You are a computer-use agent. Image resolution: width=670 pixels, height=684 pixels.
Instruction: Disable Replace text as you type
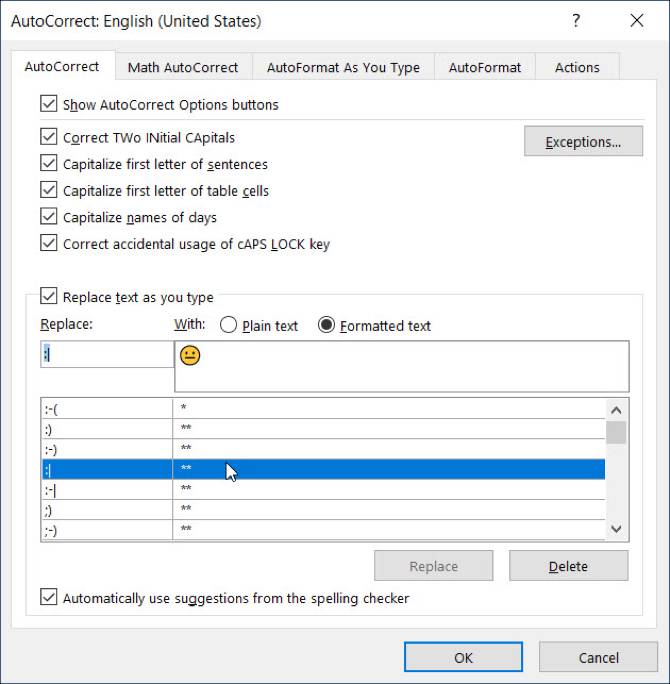[x=48, y=296]
